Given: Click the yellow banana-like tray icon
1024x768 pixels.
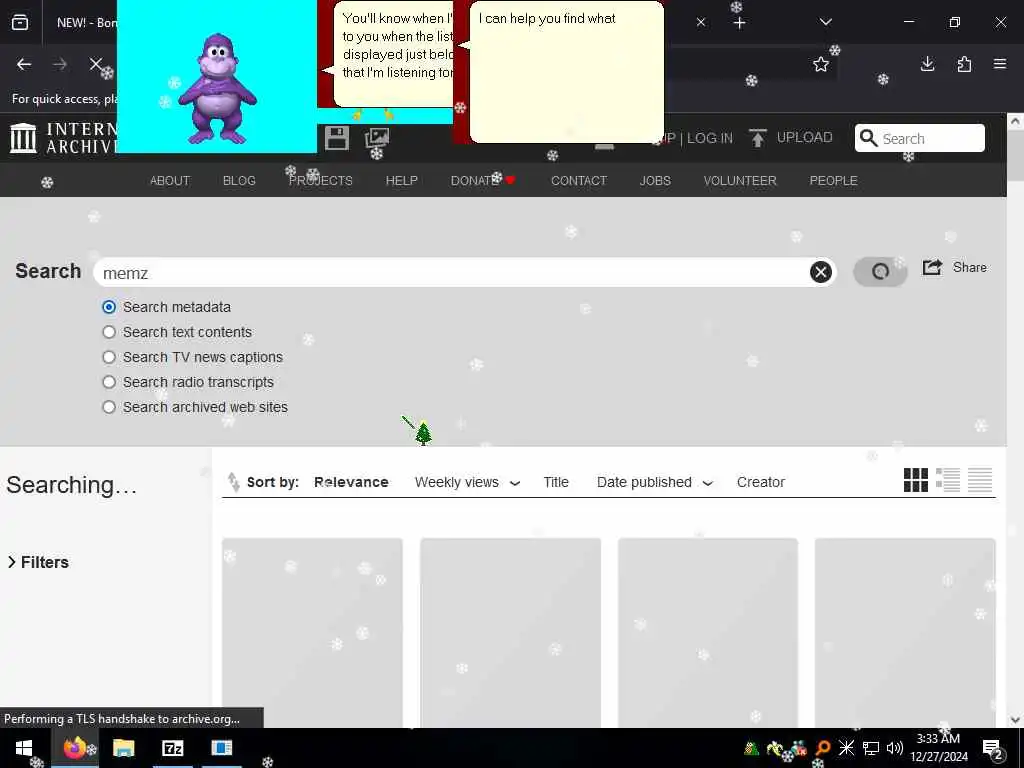Looking at the screenshot, I should click(775, 748).
